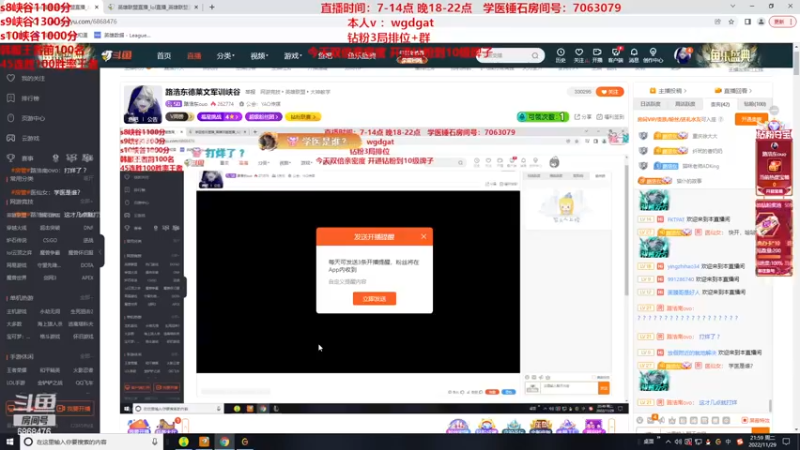Collapse the left sidebar with its edge handle
The image size is (800, 450).
click(102, 251)
